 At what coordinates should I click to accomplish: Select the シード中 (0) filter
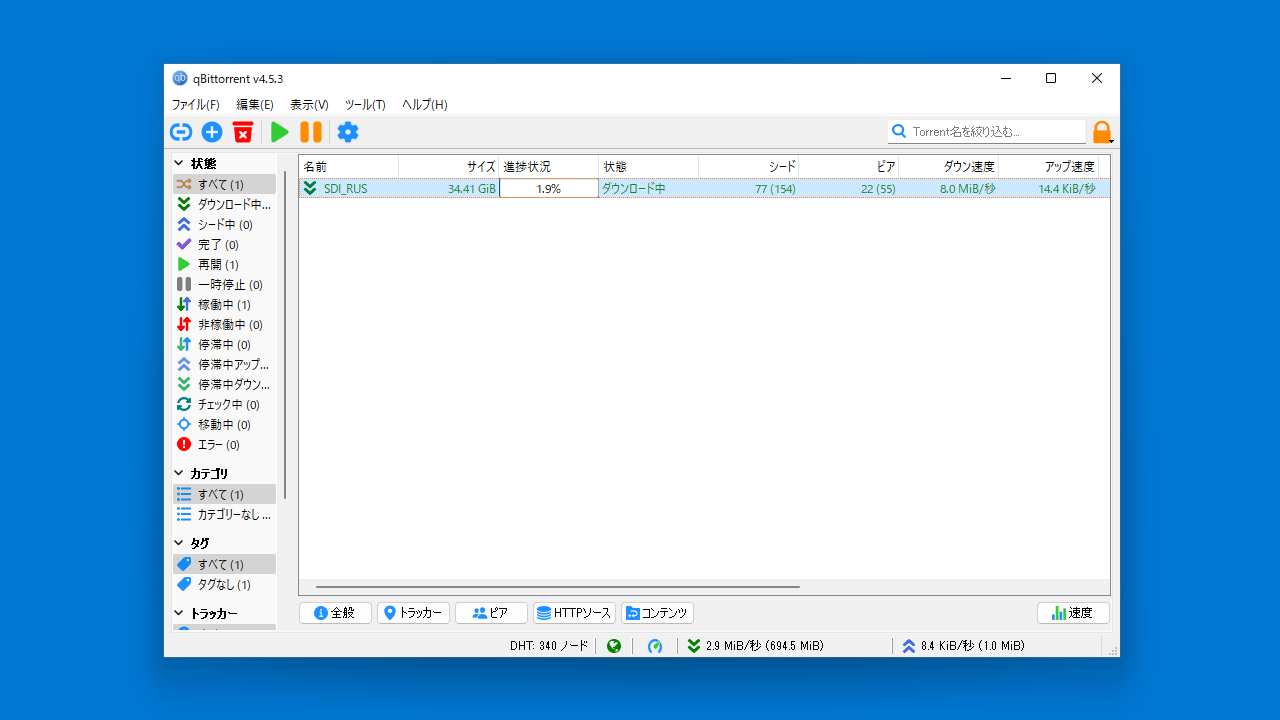(224, 224)
